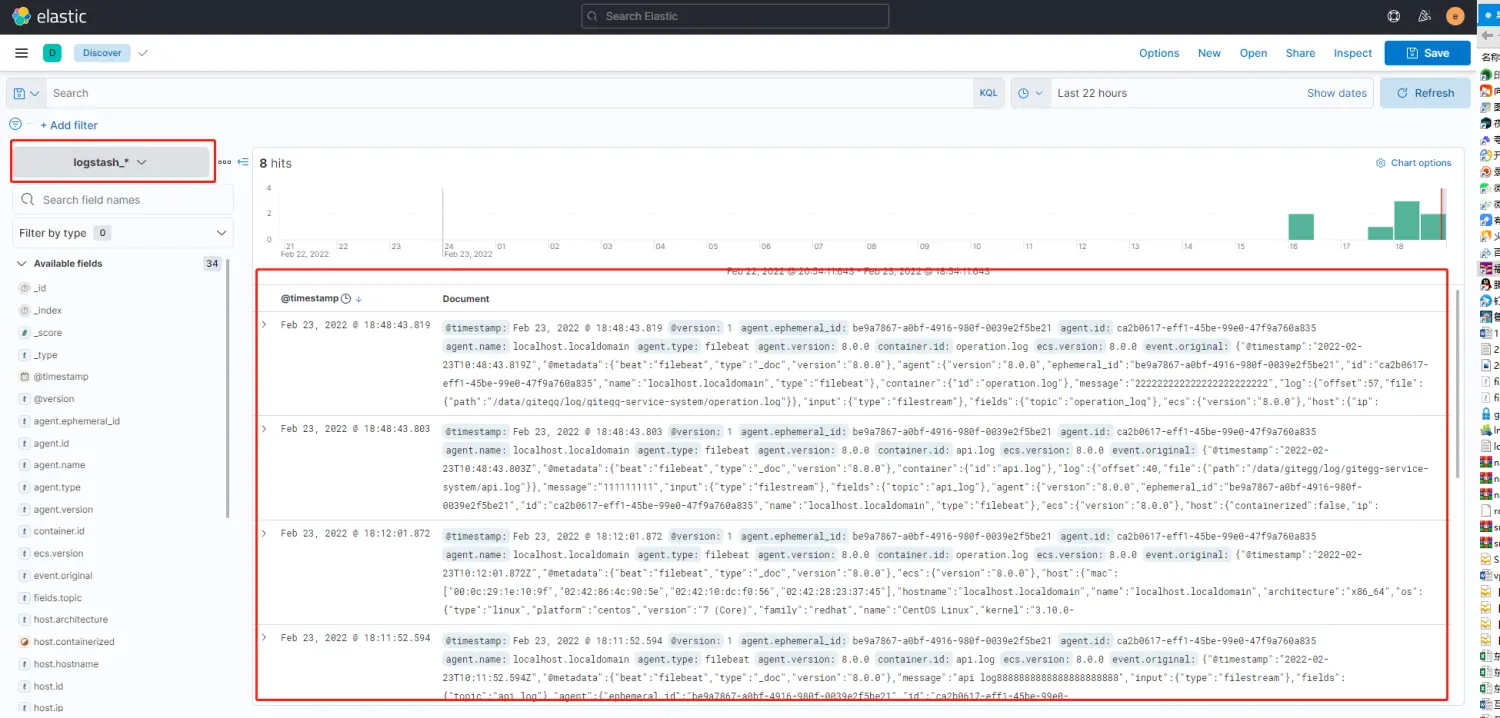Click filter options icon beside Add filter
The height and width of the screenshot is (718, 1500).
[x=15, y=124]
